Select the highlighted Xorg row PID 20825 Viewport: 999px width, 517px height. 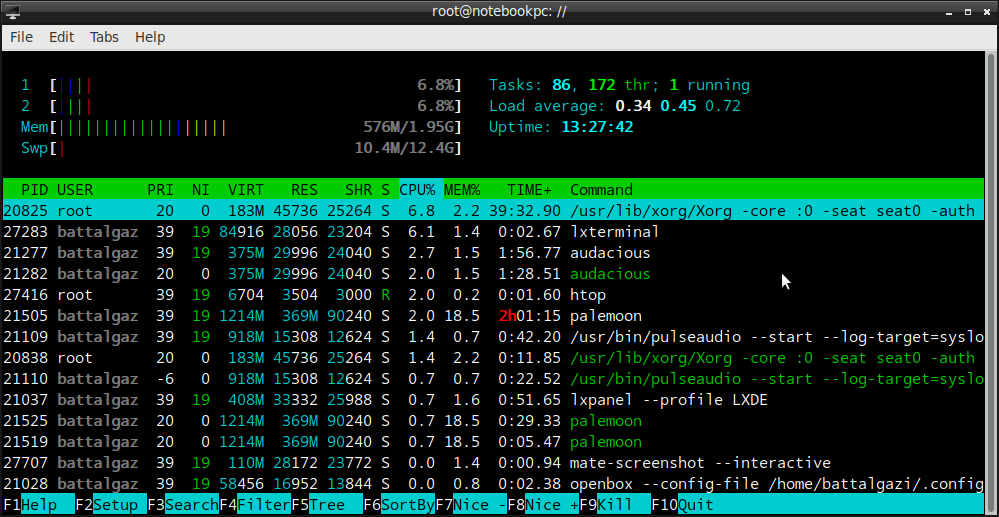pos(493,210)
